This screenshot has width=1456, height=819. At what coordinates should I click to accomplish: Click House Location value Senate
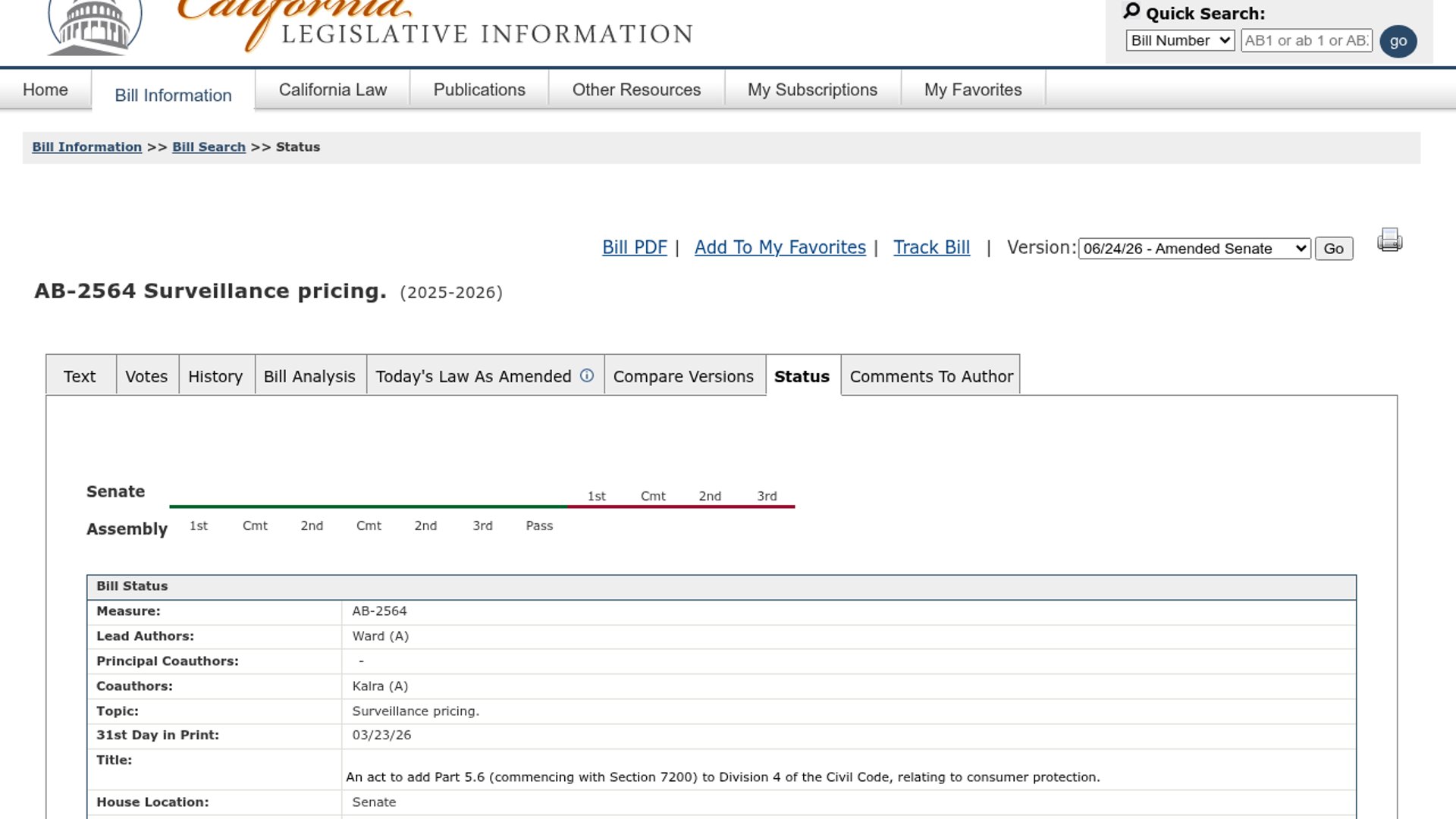[374, 802]
